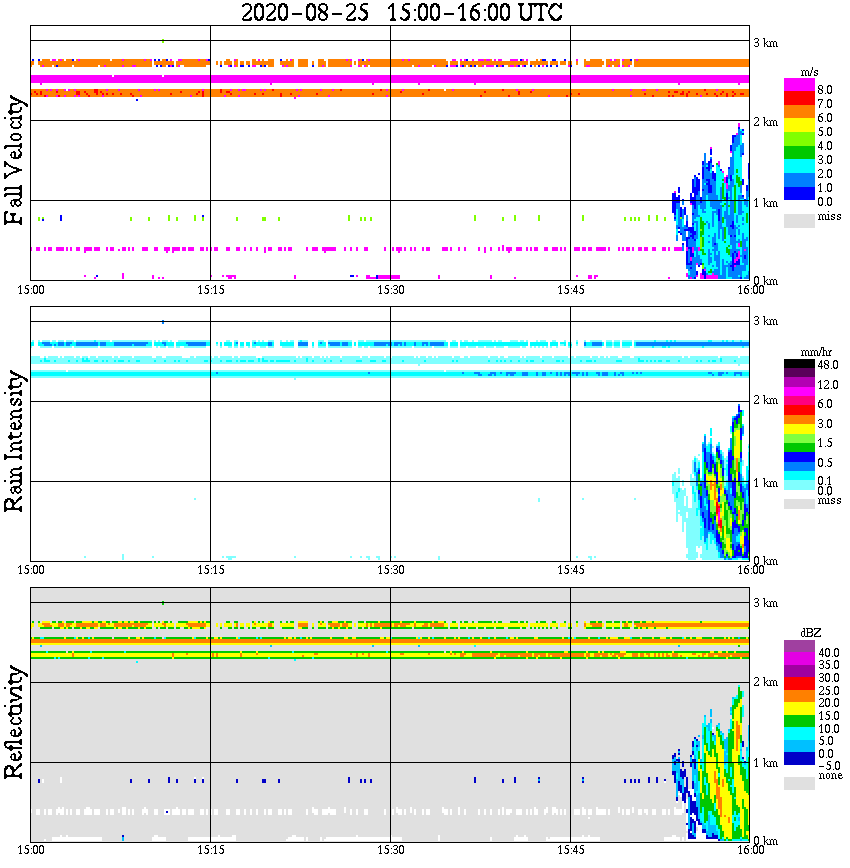Select the Fall Velocity axis label

coord(14,160)
